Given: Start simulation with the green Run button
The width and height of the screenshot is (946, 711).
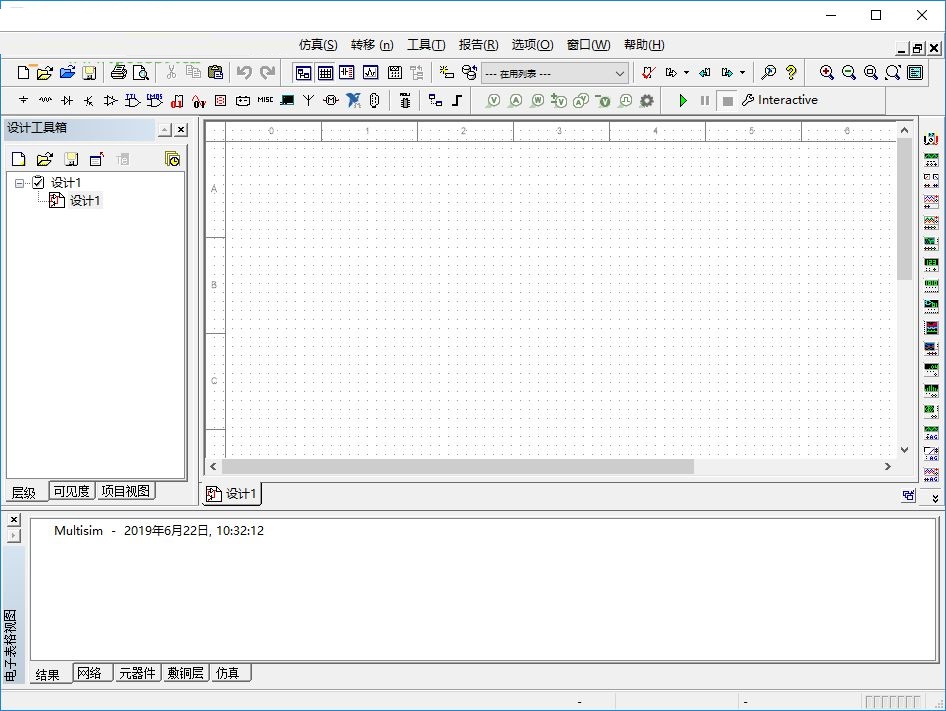Looking at the screenshot, I should [683, 100].
